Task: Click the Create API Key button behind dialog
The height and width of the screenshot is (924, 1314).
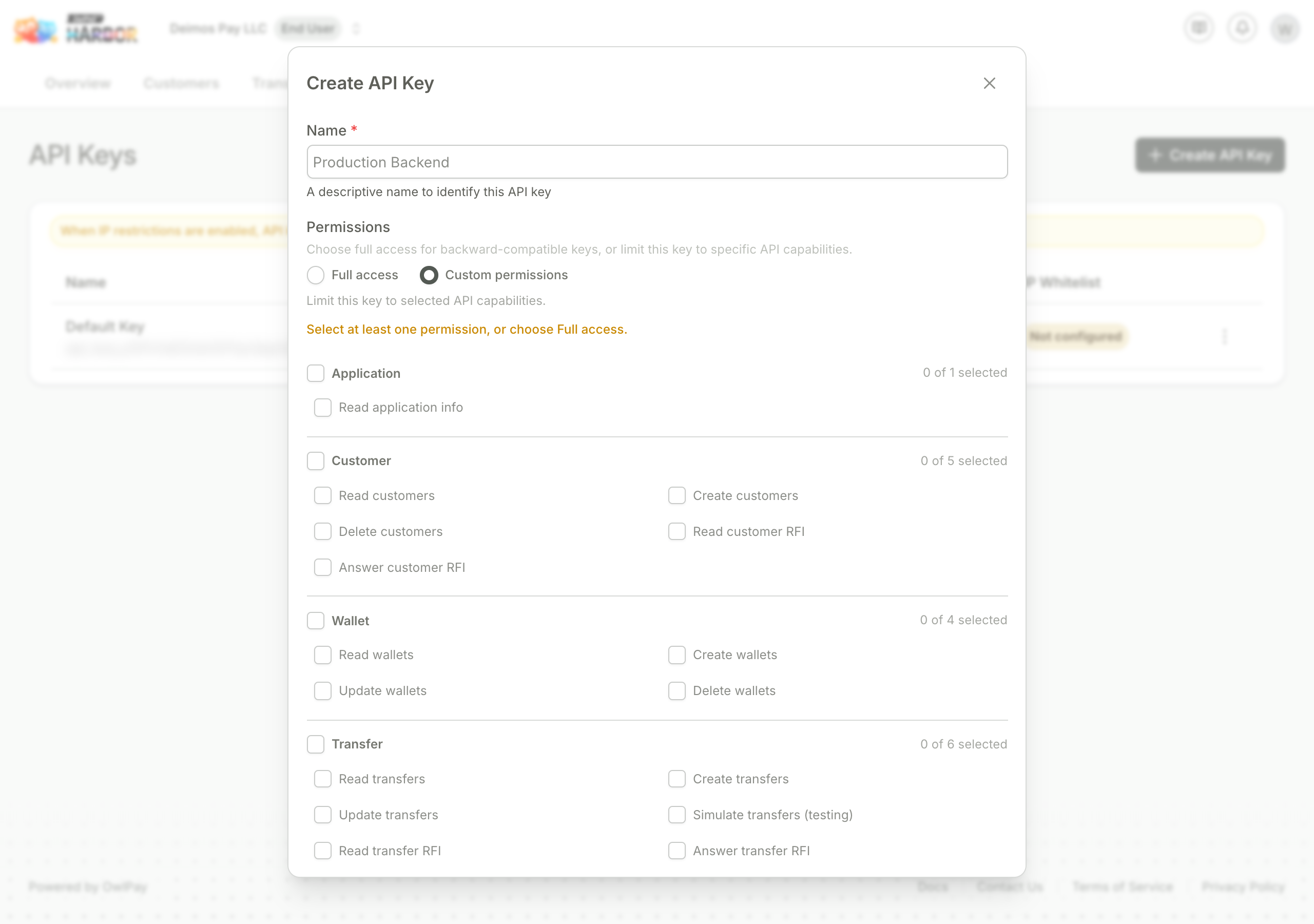Action: click(1210, 155)
